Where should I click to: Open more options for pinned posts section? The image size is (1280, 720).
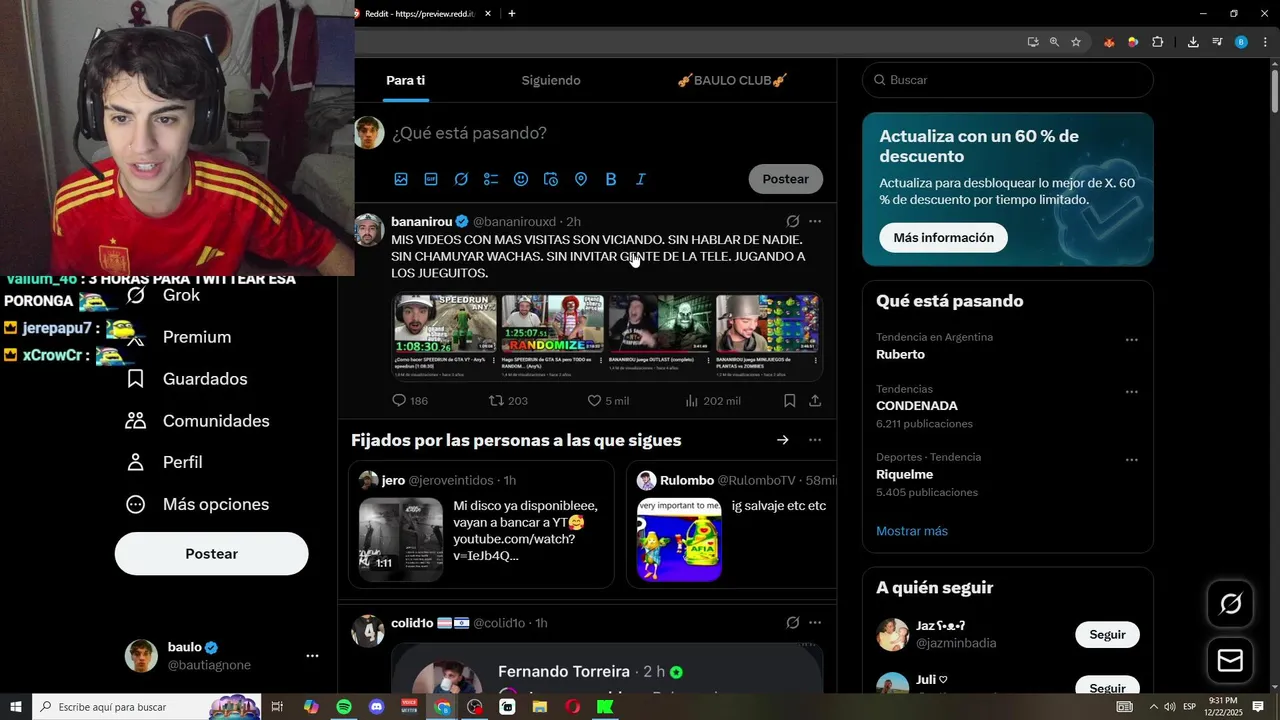[815, 440]
